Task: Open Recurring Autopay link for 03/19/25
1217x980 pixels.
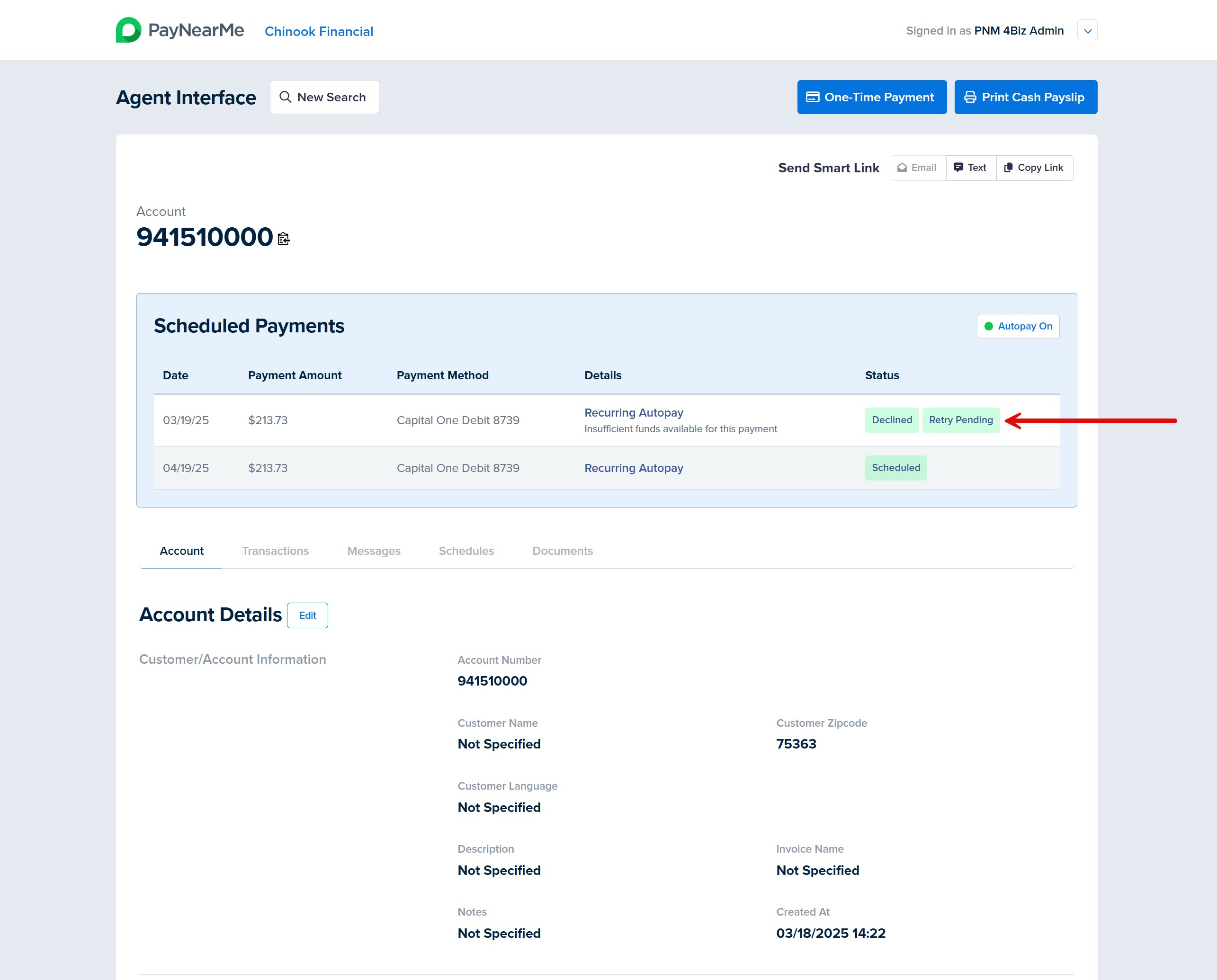Action: (x=633, y=413)
